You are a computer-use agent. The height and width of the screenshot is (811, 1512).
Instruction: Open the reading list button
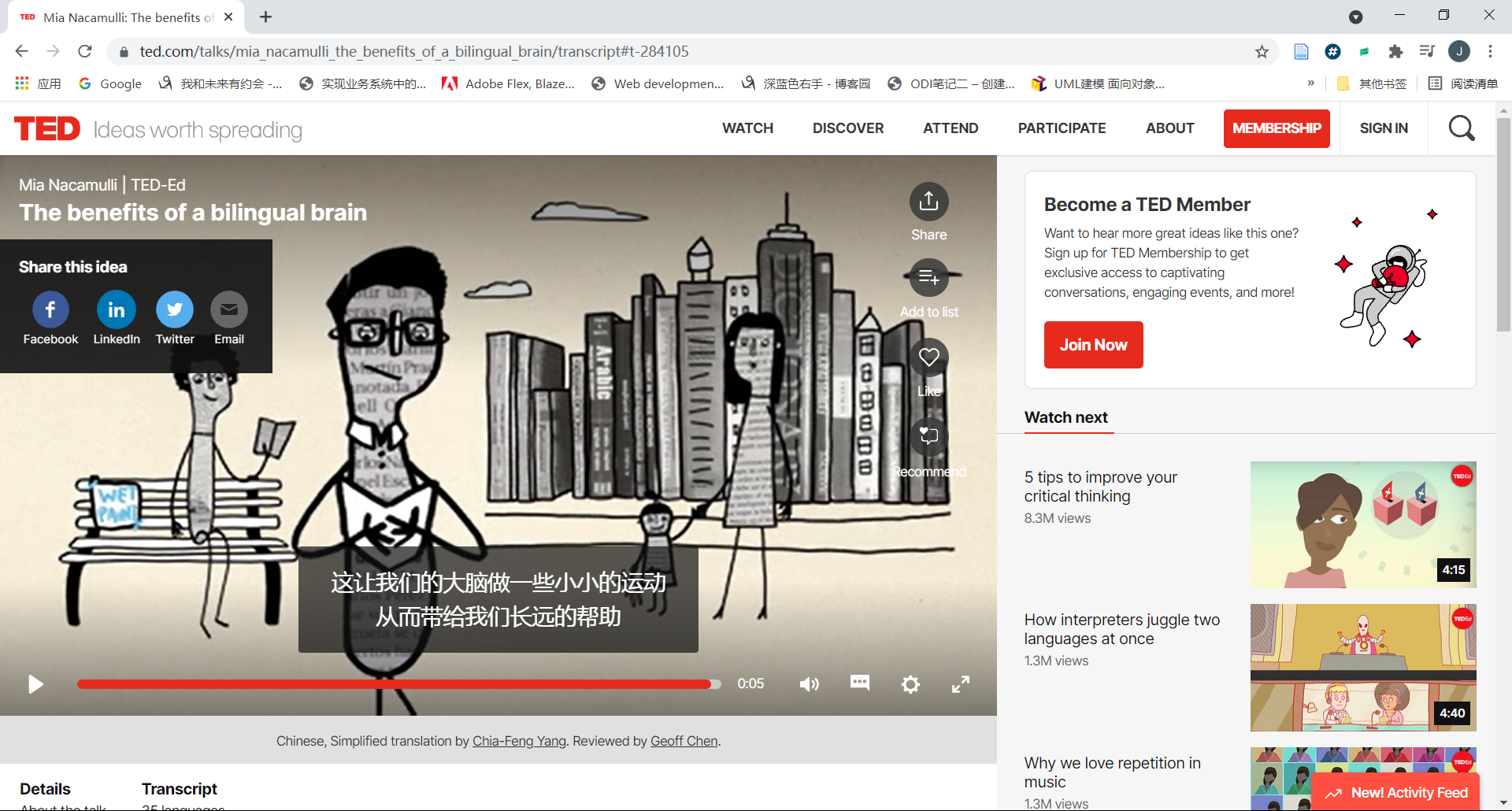pyautogui.click(x=1463, y=83)
